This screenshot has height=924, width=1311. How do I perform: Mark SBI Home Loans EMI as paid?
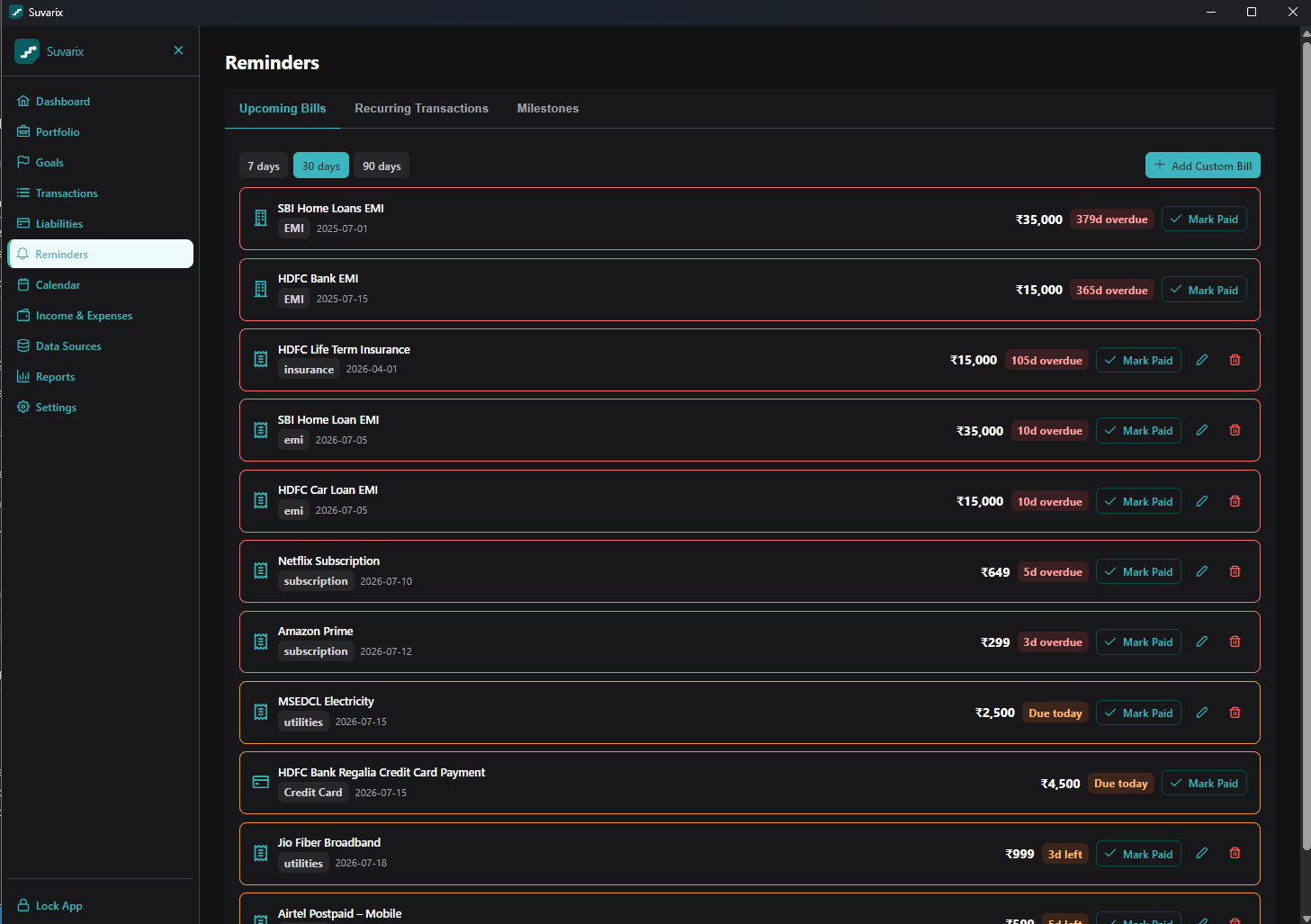coord(1204,219)
